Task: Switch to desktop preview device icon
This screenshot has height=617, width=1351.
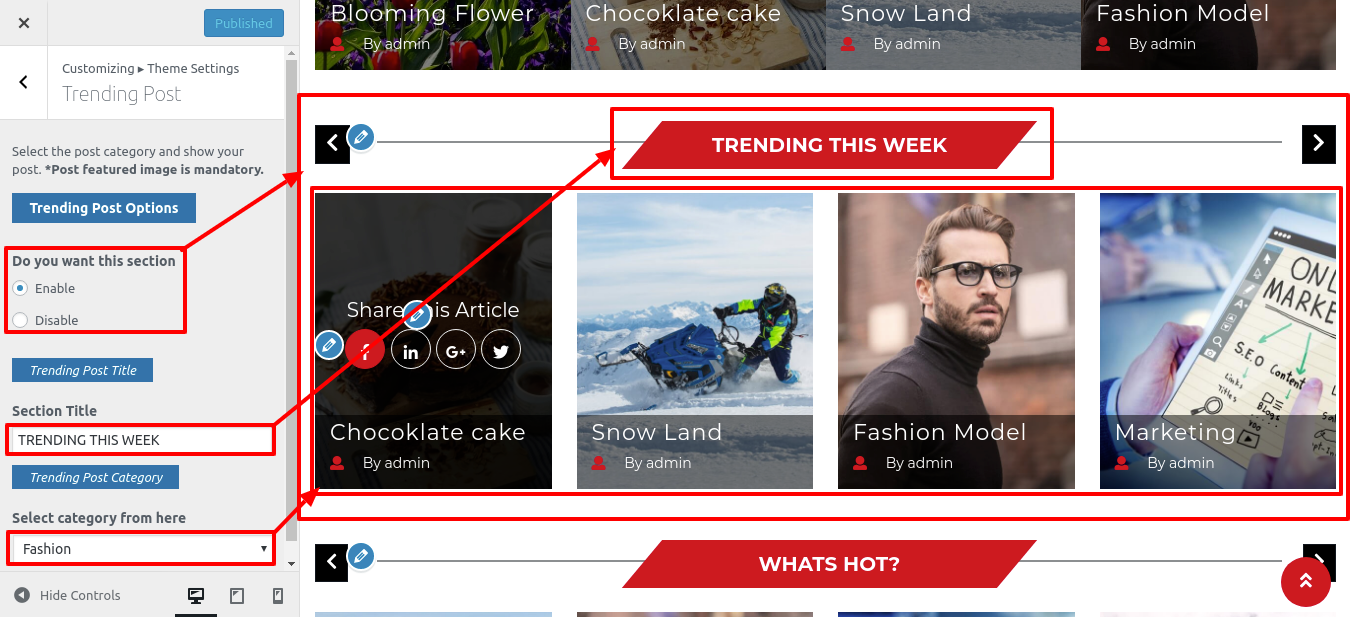Action: tap(196, 596)
